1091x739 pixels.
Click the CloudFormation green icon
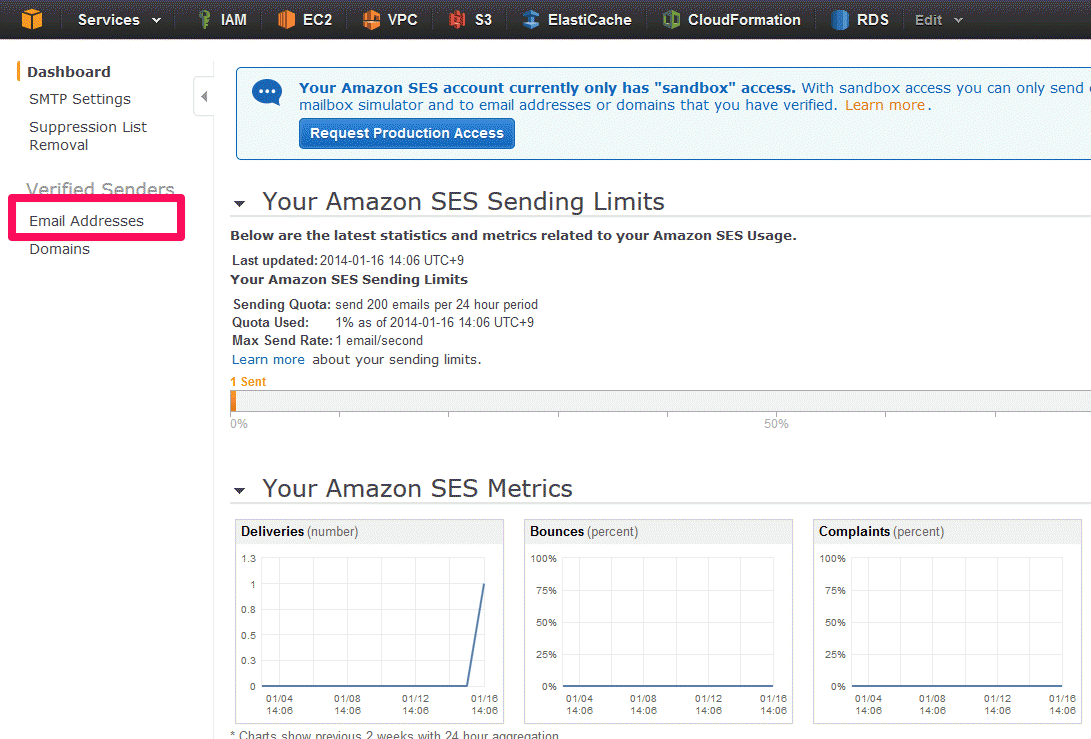(x=671, y=19)
